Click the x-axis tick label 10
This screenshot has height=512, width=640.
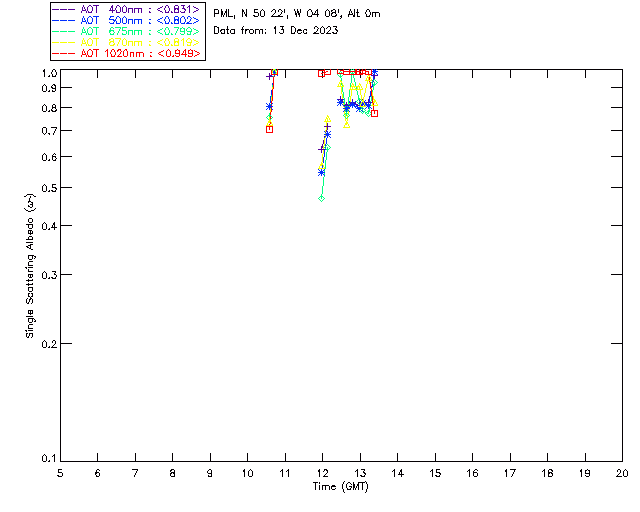(x=247, y=473)
